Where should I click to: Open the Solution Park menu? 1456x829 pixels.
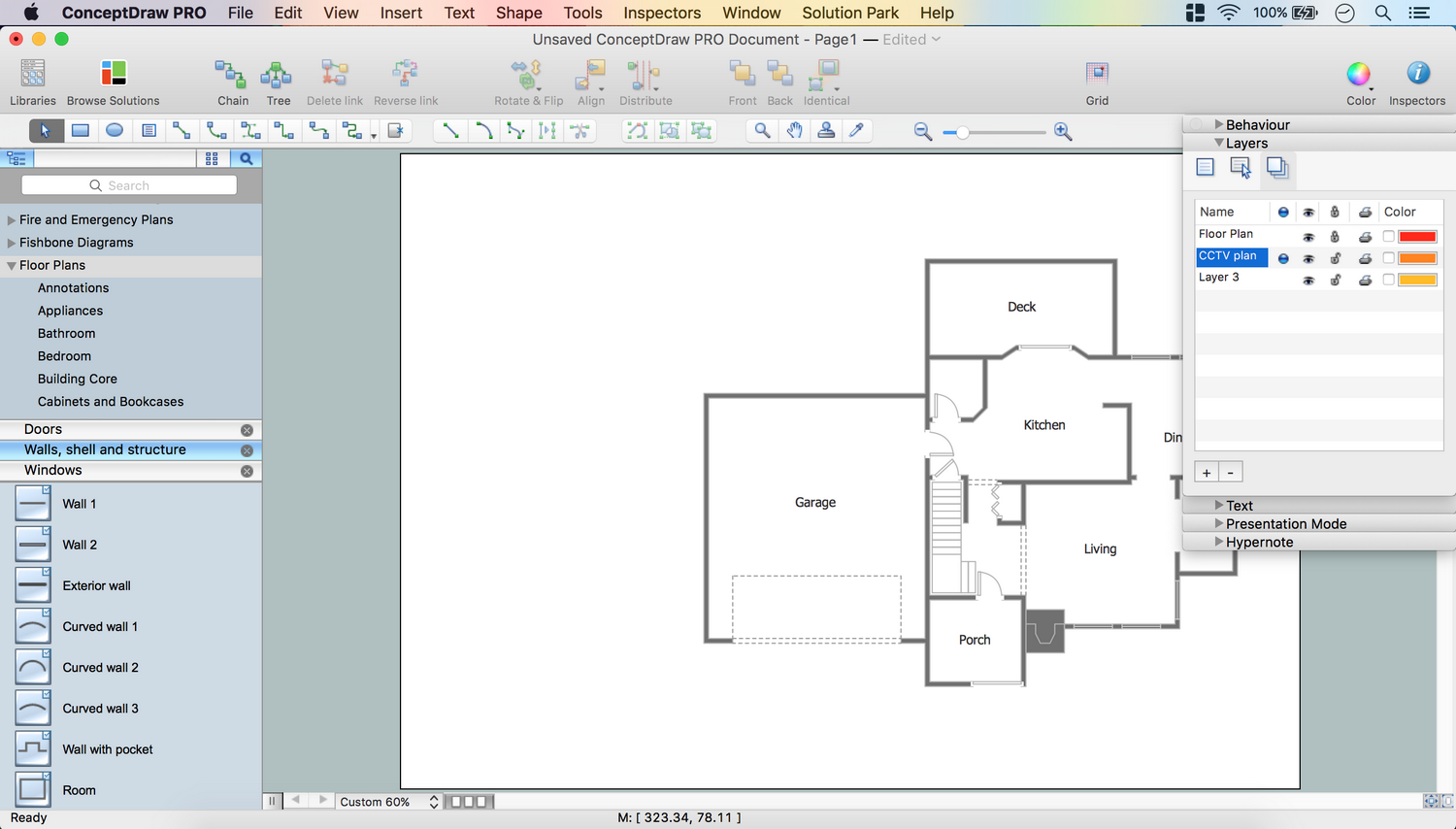point(849,13)
